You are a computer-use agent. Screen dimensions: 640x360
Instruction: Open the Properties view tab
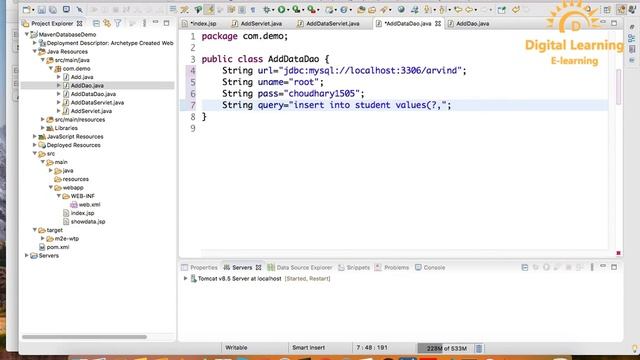[x=200, y=268]
